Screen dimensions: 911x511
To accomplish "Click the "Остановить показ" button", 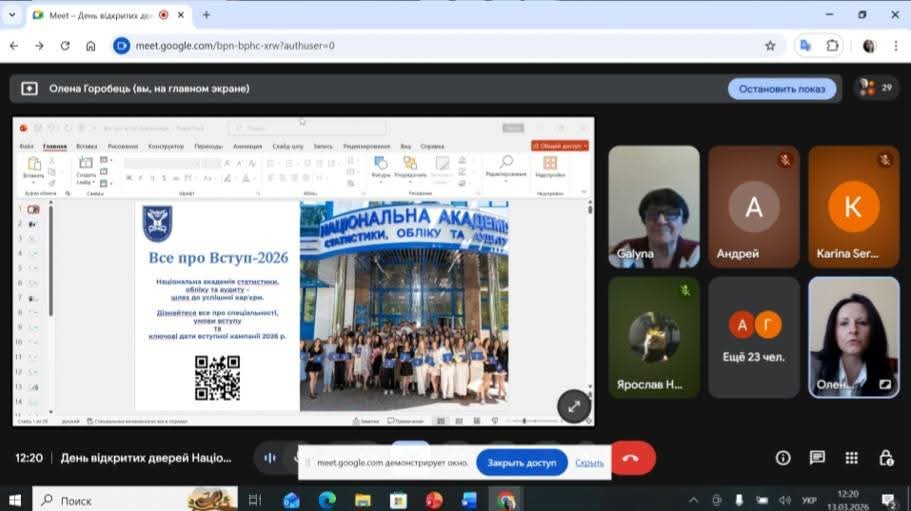I will 782,88.
